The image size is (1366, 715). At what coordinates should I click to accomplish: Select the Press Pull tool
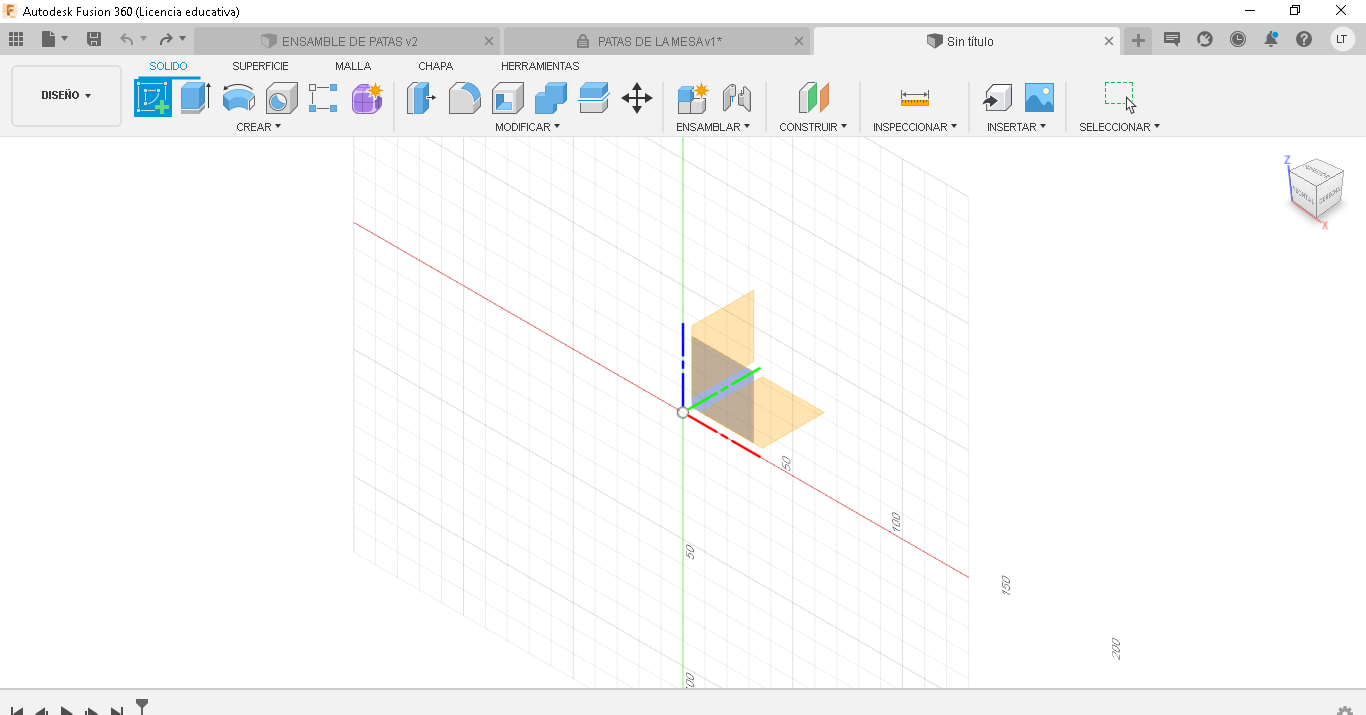[421, 98]
